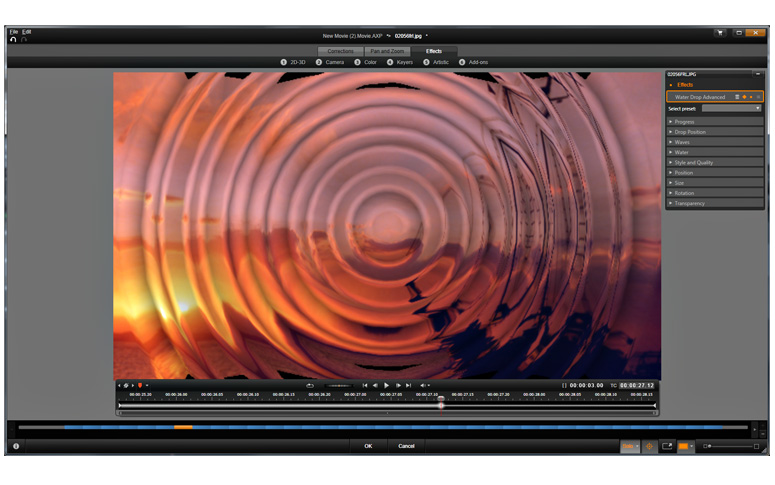Click the Cancel button
Viewport: 775px width, 485px height.
(406, 446)
